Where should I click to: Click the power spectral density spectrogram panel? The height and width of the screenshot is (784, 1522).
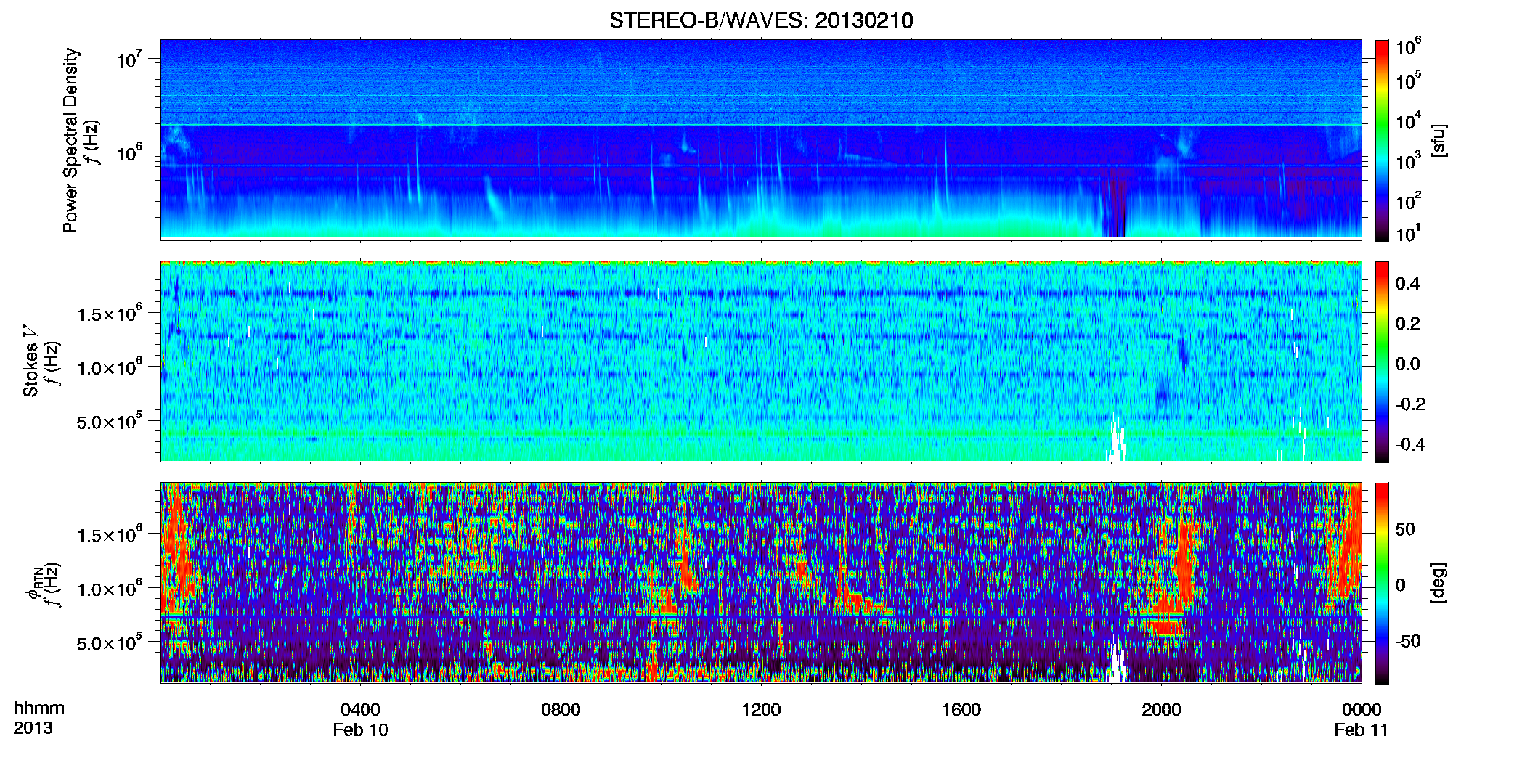tap(761, 139)
